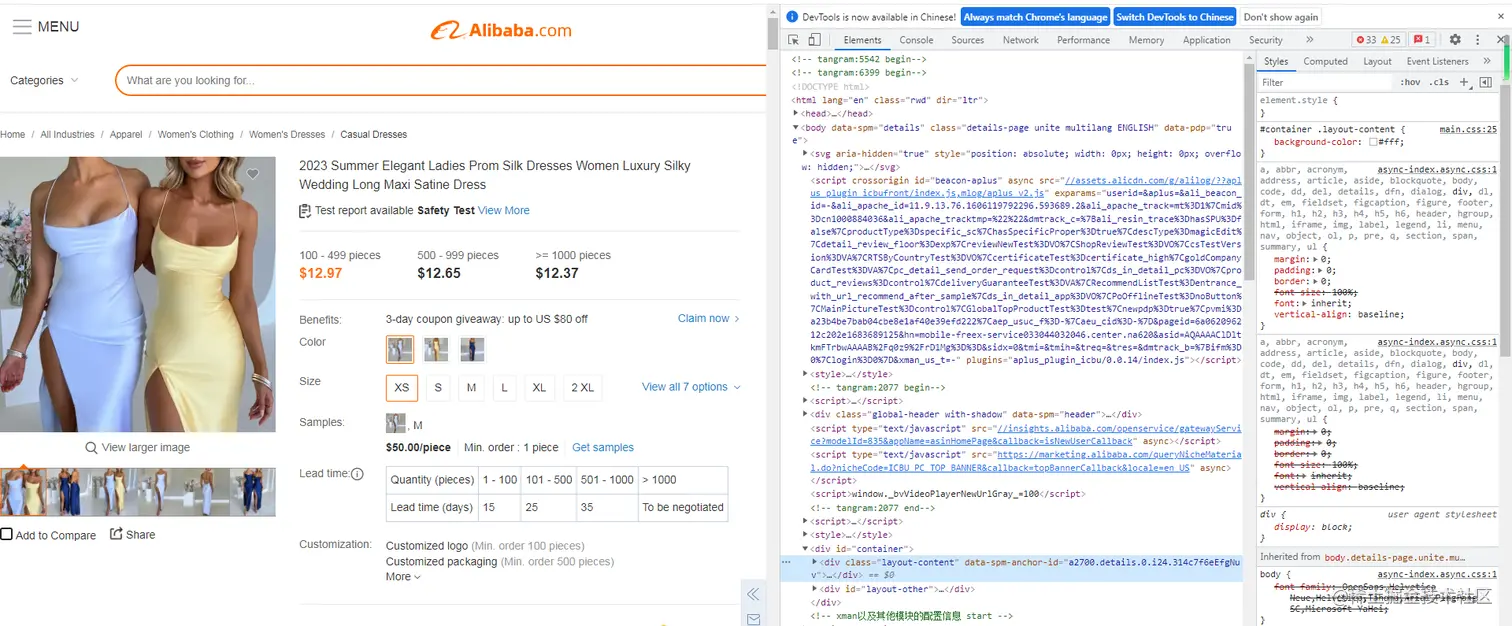Select size L option
Screen dimensions: 1512x626
(x=505, y=387)
